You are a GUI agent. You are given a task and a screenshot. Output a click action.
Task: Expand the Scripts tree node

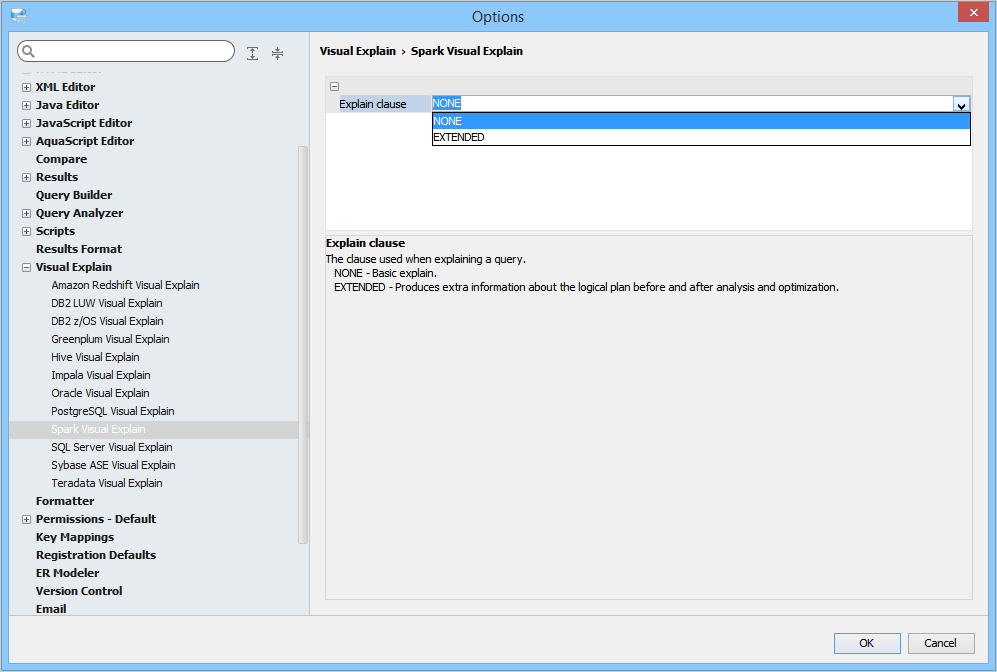point(26,231)
